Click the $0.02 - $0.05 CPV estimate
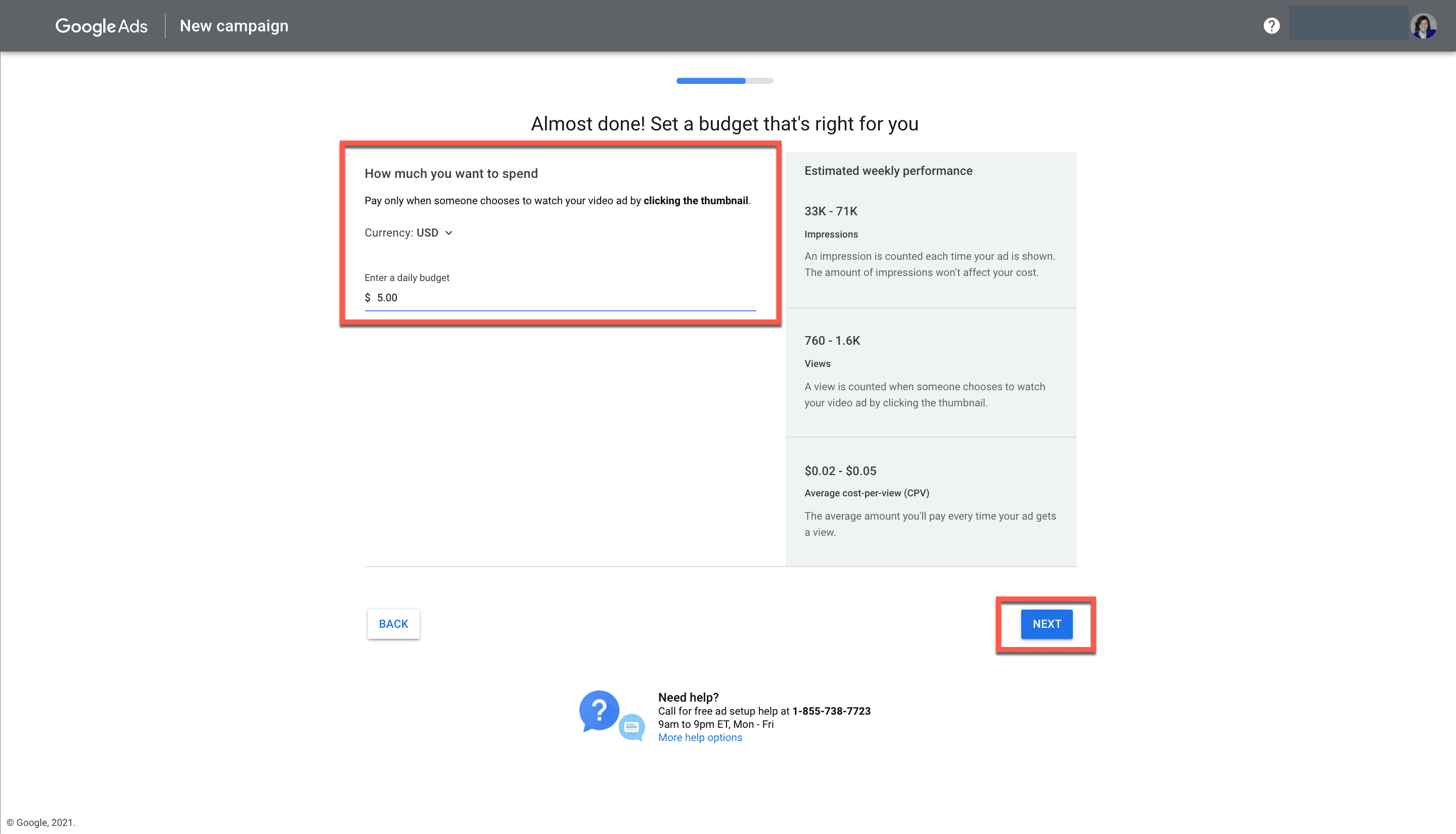 pos(840,471)
